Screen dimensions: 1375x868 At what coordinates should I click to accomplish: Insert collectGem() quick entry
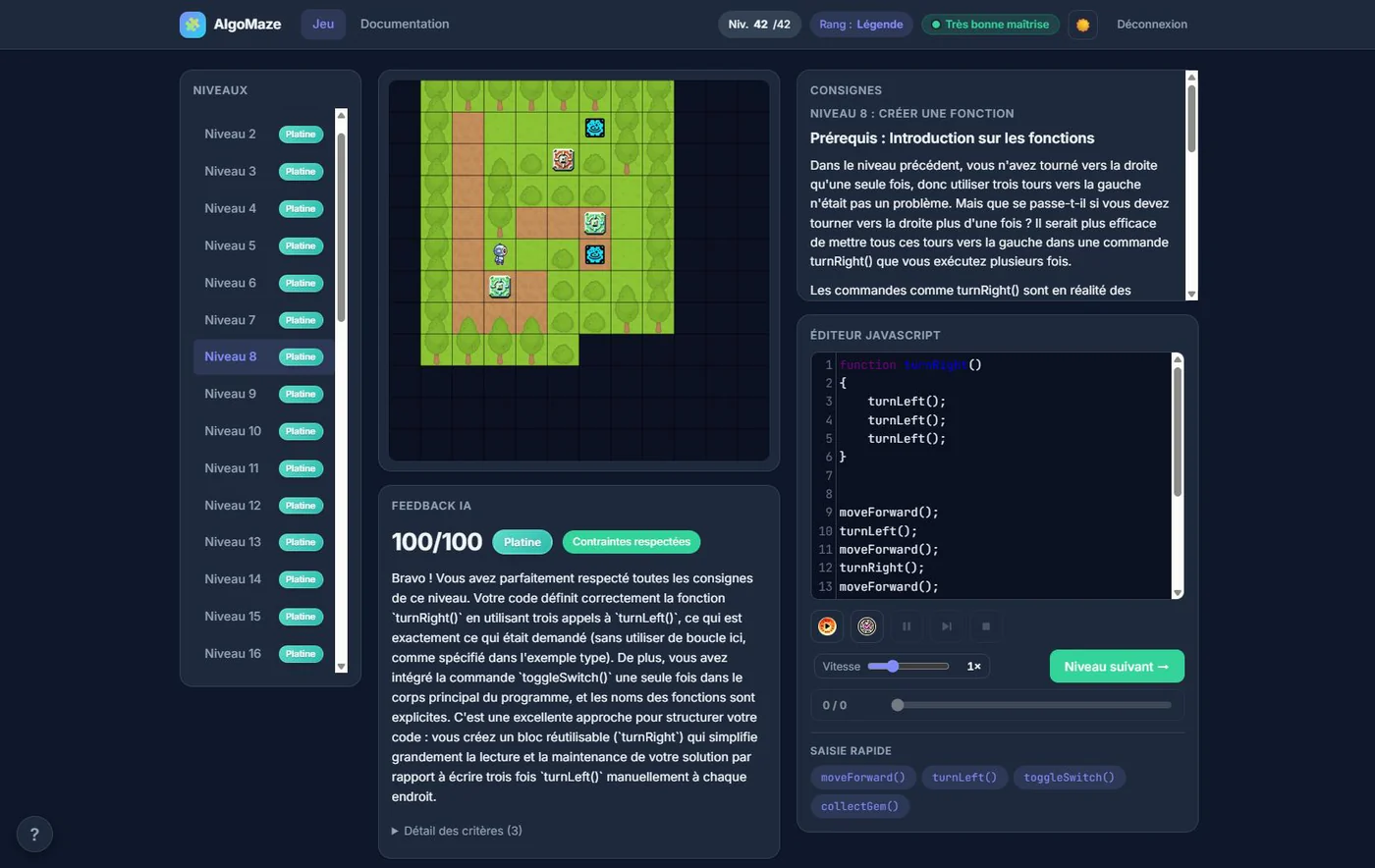[x=859, y=806]
